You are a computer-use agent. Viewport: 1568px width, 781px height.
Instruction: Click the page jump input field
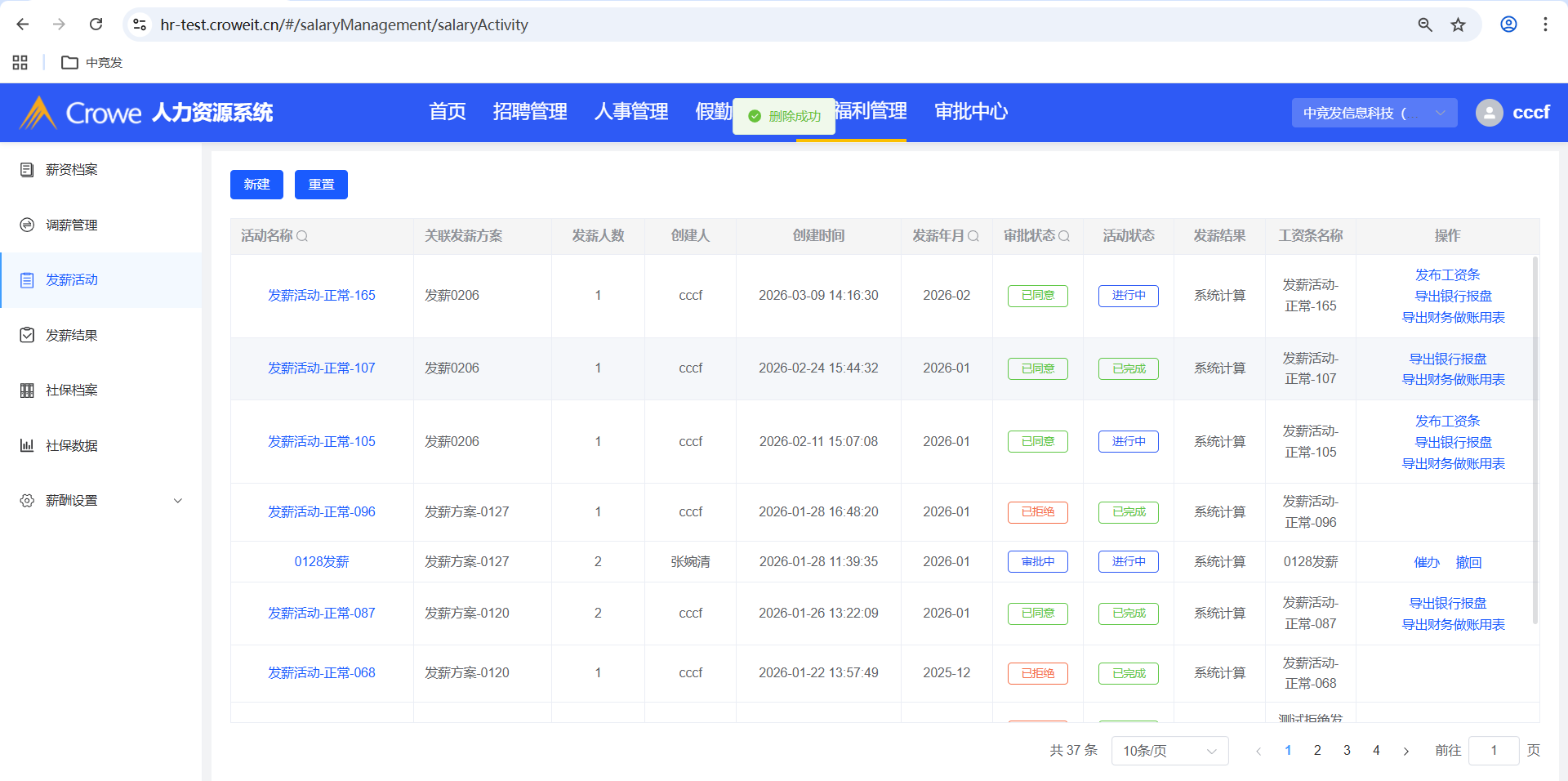(x=1493, y=751)
